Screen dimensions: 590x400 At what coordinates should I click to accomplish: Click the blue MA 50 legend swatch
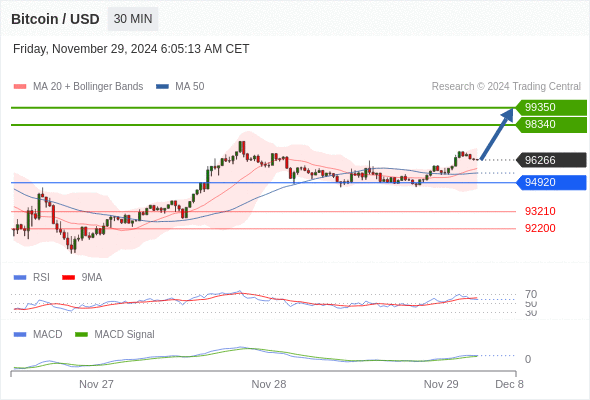coord(162,87)
